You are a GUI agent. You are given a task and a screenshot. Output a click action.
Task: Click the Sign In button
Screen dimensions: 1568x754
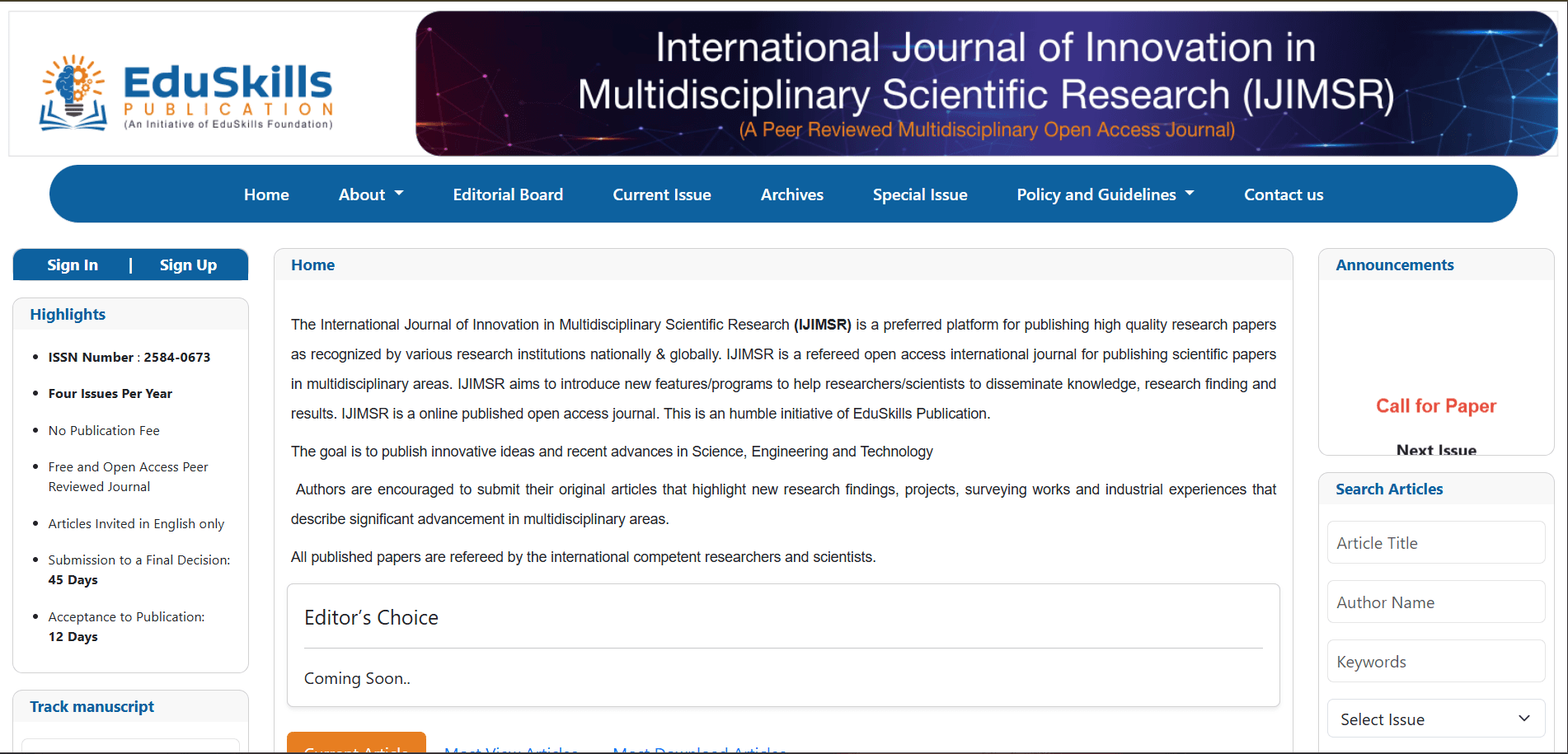click(x=73, y=265)
